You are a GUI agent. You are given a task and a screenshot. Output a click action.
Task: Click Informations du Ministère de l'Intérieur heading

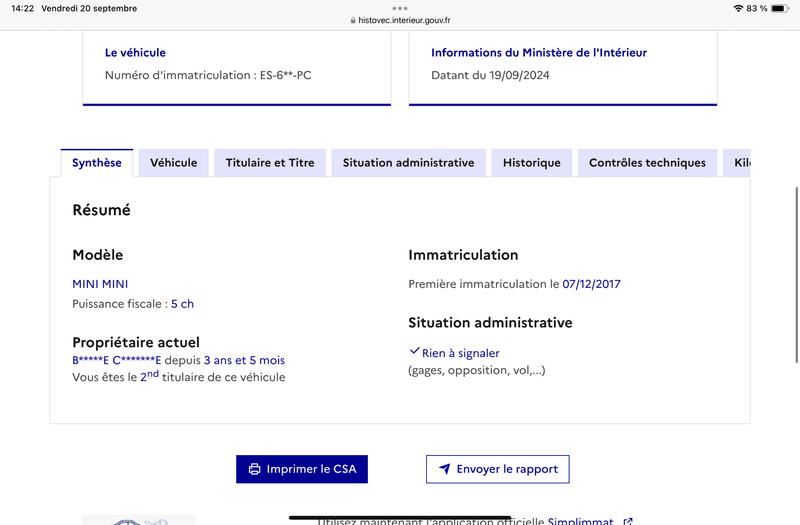pyautogui.click(x=539, y=53)
